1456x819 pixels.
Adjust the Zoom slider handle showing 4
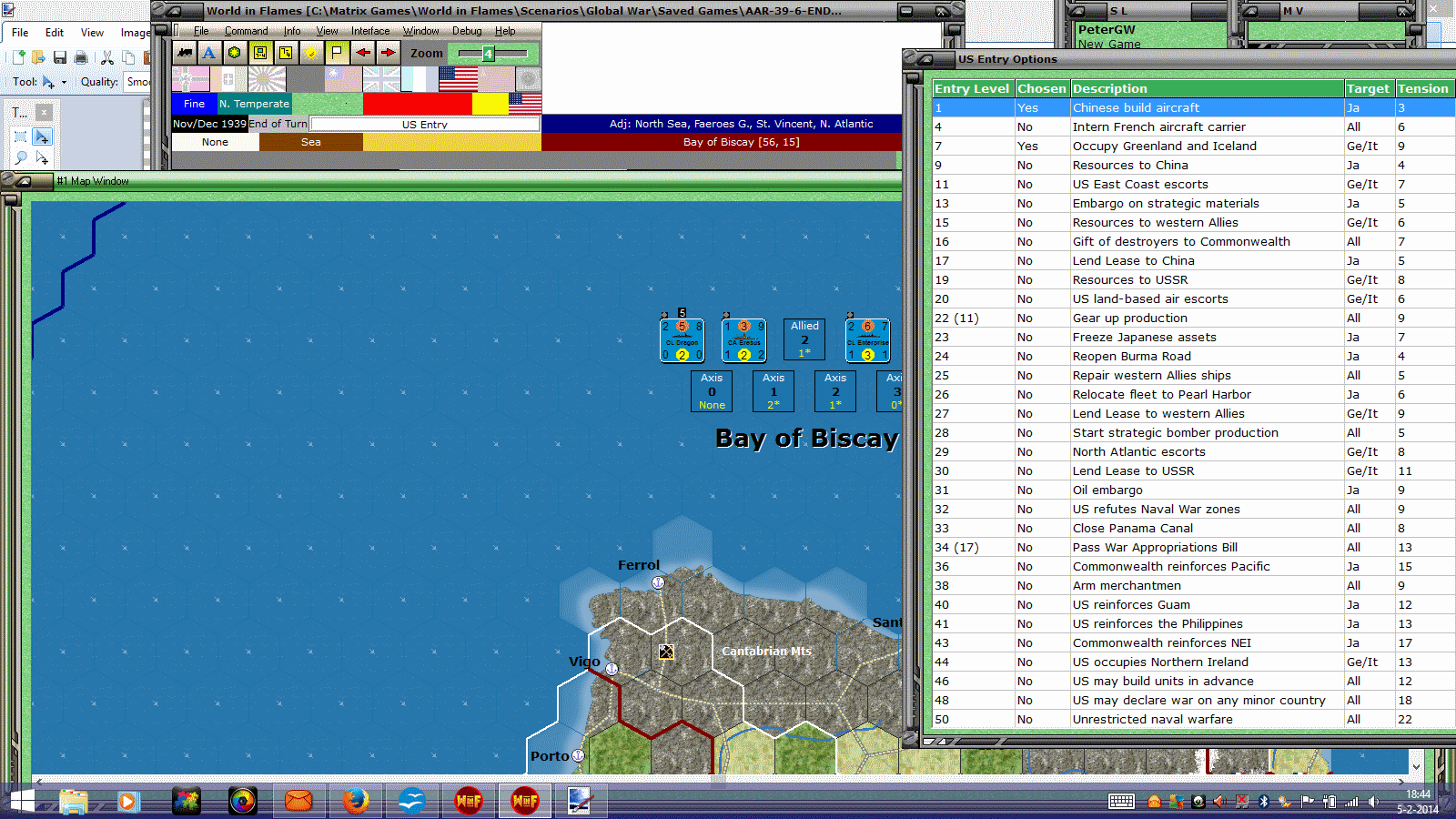489,54
